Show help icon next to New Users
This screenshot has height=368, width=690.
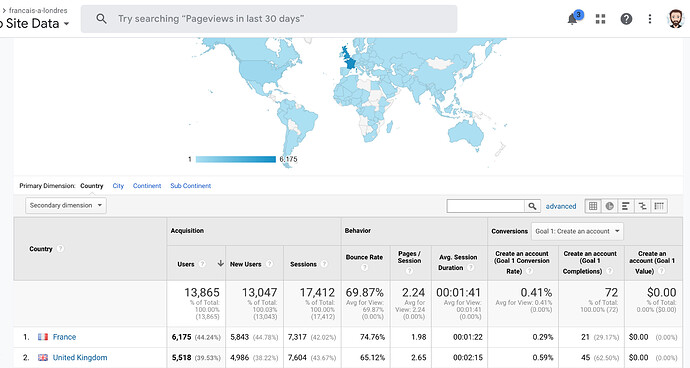pos(269,264)
